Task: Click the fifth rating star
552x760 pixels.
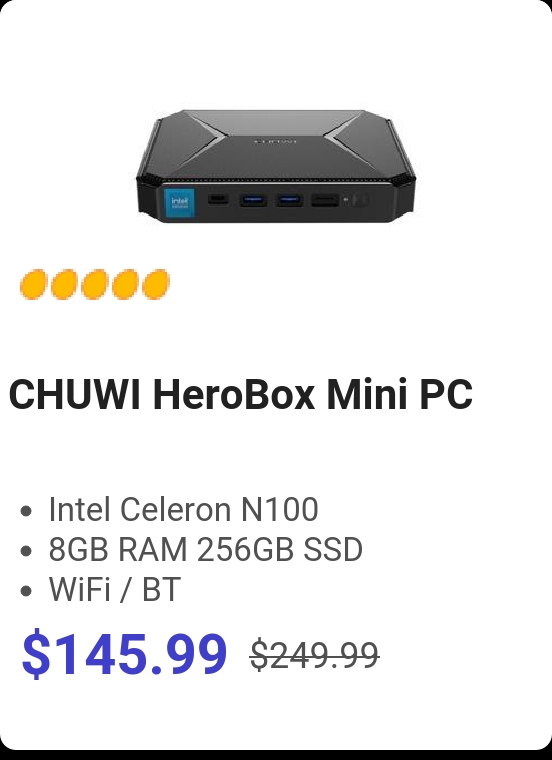Action: tap(156, 285)
